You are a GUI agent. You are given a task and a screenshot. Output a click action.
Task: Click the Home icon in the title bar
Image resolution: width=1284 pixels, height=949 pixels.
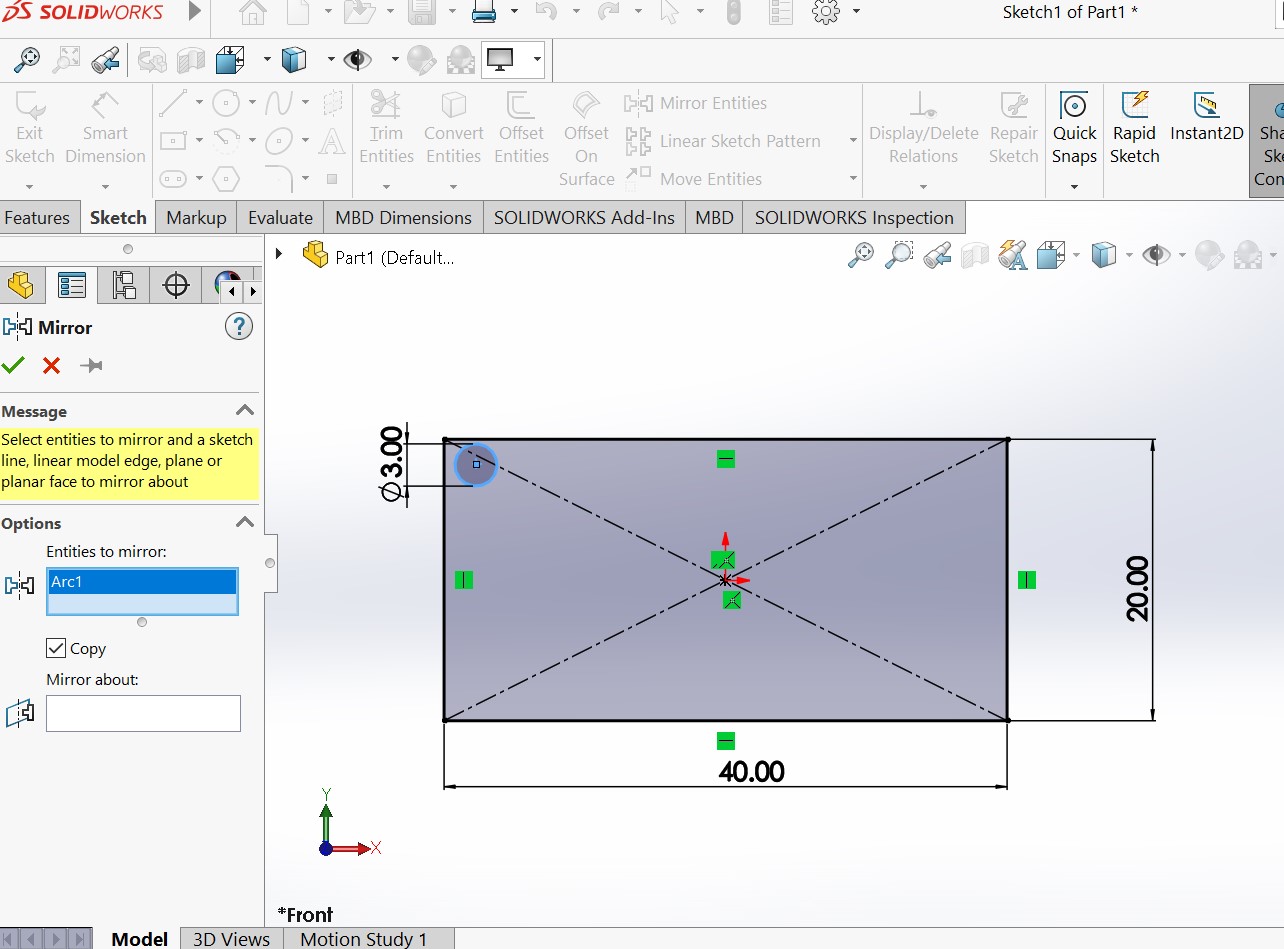(x=255, y=13)
